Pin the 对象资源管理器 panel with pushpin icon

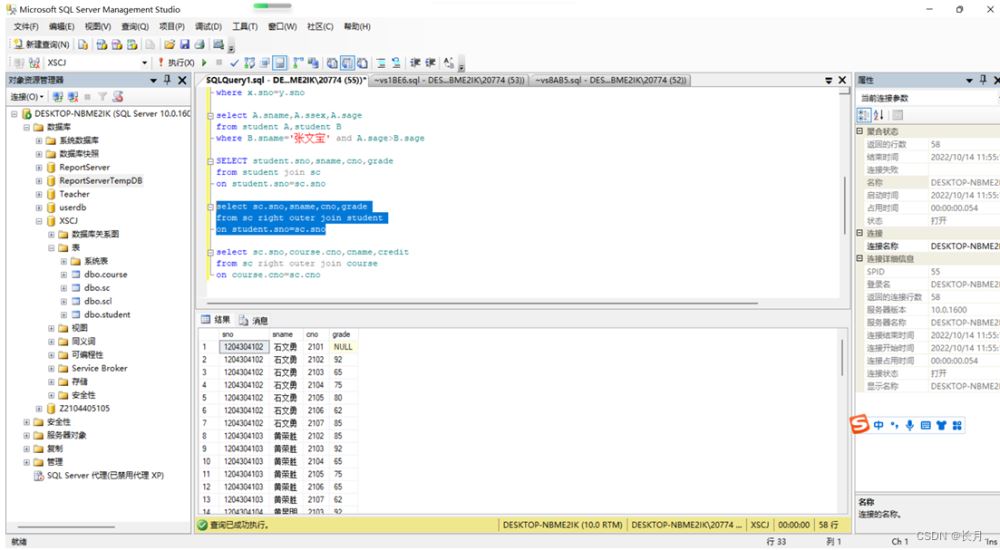[x=166, y=80]
